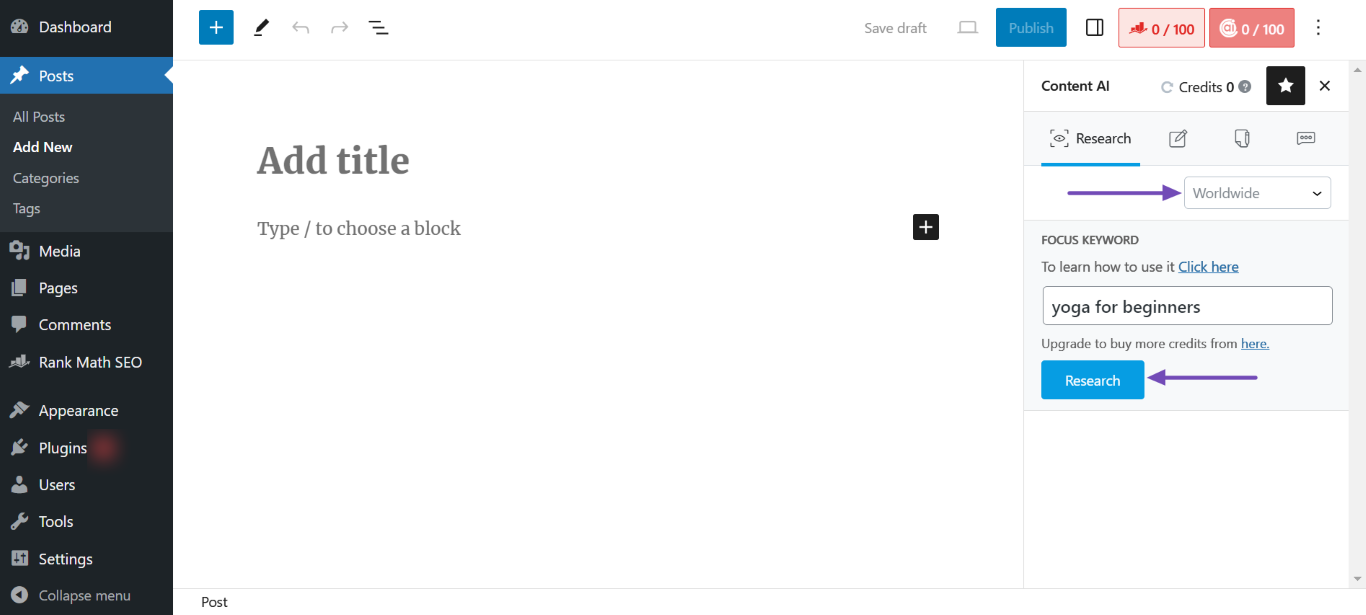Open the Content AI score 0/100 button
The image size is (1366, 615).
pyautogui.click(x=1251, y=28)
